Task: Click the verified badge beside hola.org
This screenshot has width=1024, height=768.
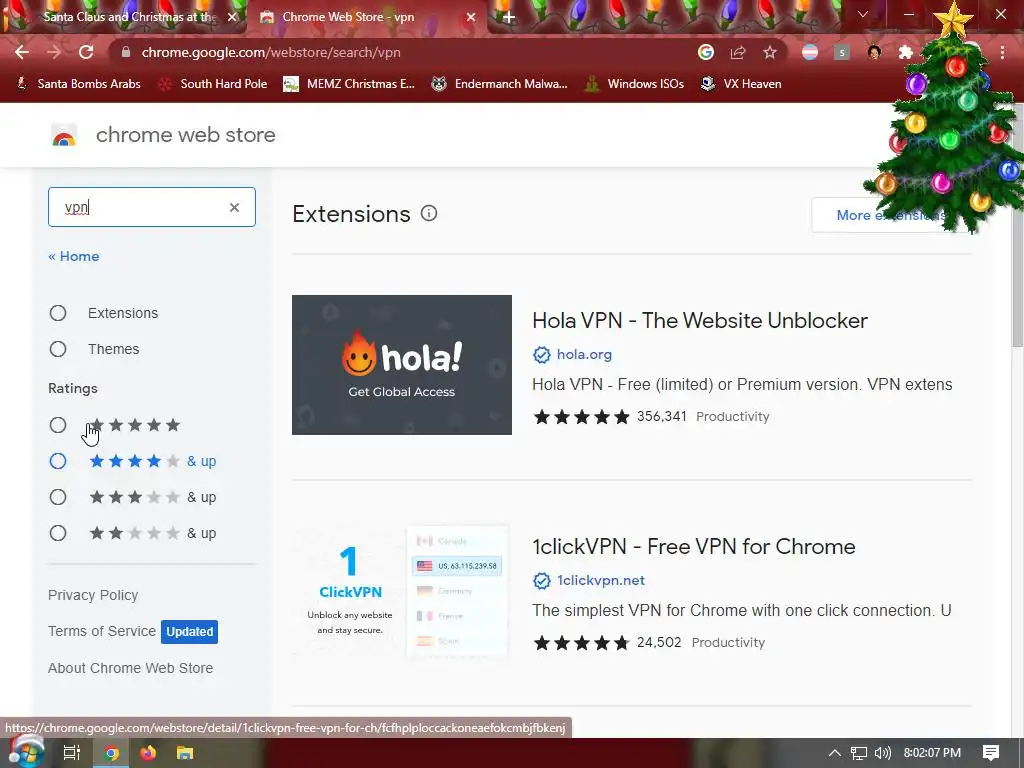Action: (541, 355)
